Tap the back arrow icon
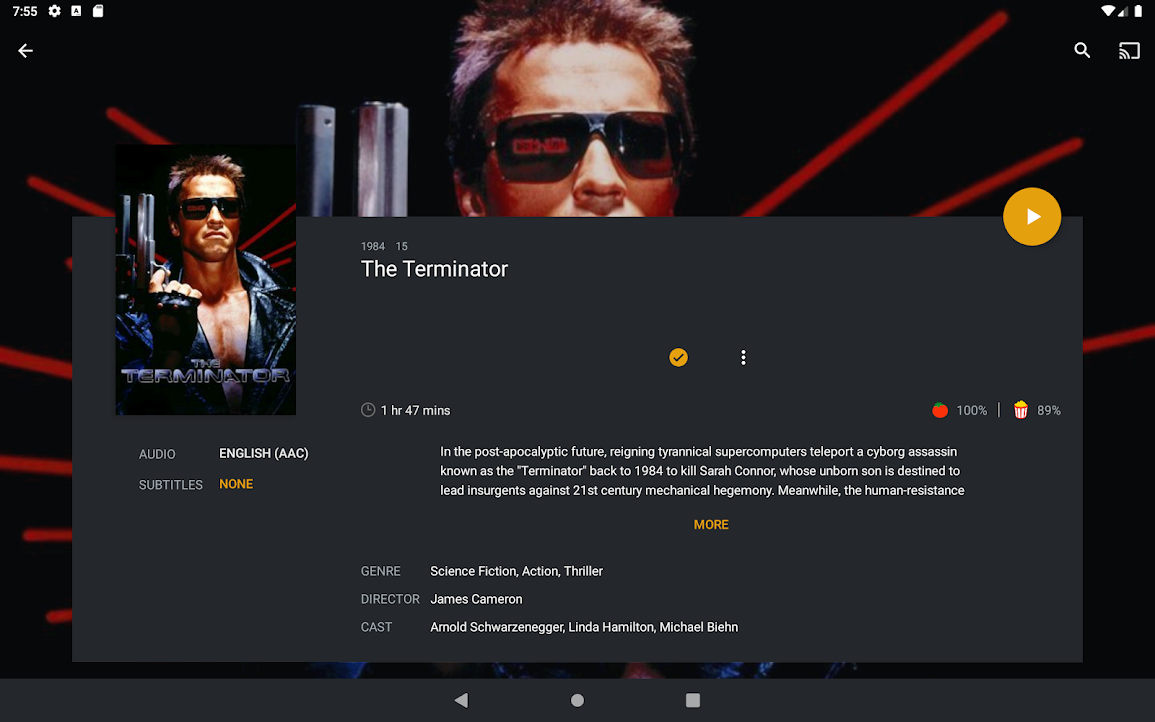 [x=26, y=51]
